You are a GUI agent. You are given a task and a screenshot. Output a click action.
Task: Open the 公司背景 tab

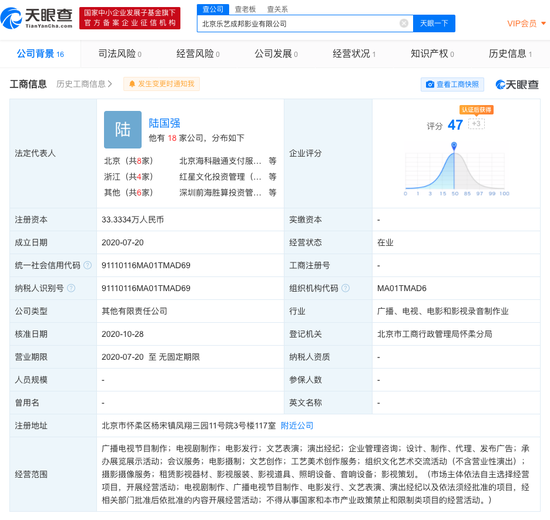[40, 54]
